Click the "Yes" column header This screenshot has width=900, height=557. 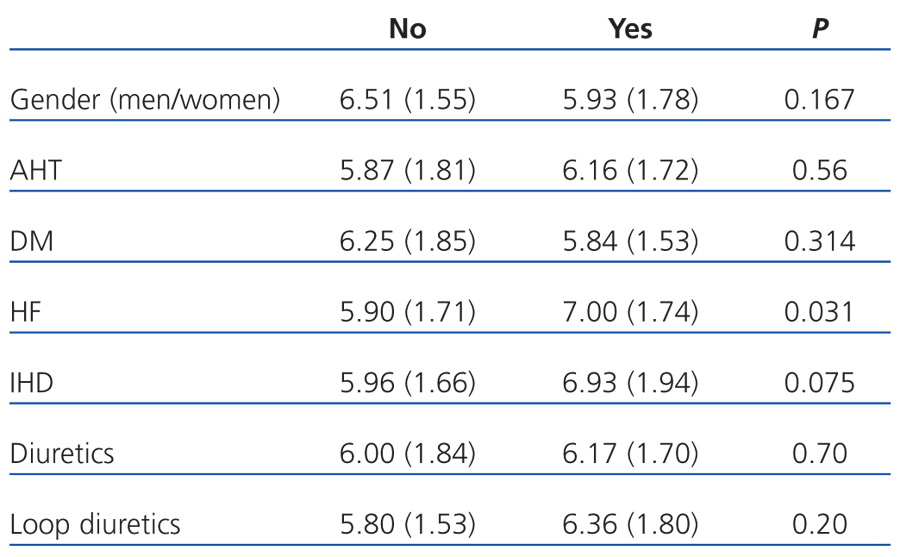click(x=630, y=28)
